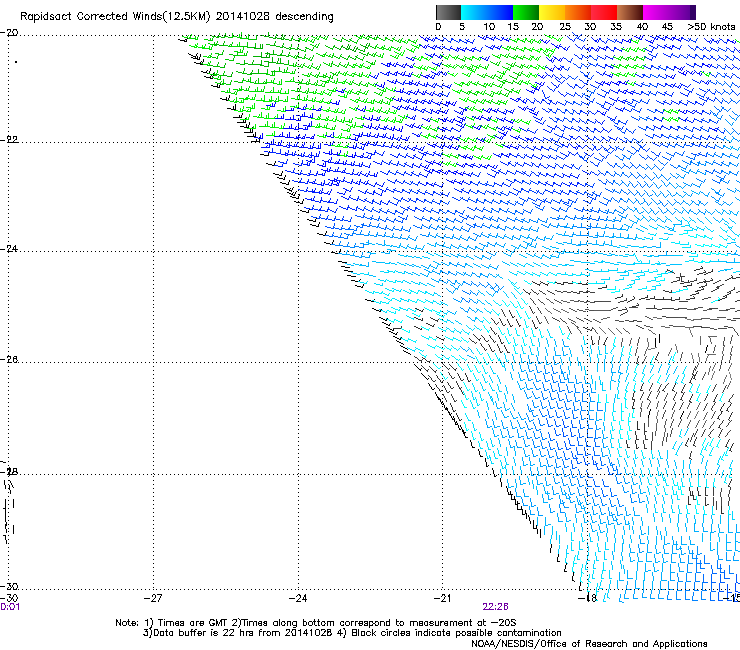Click the -20 latitude axis label

tap(9, 33)
